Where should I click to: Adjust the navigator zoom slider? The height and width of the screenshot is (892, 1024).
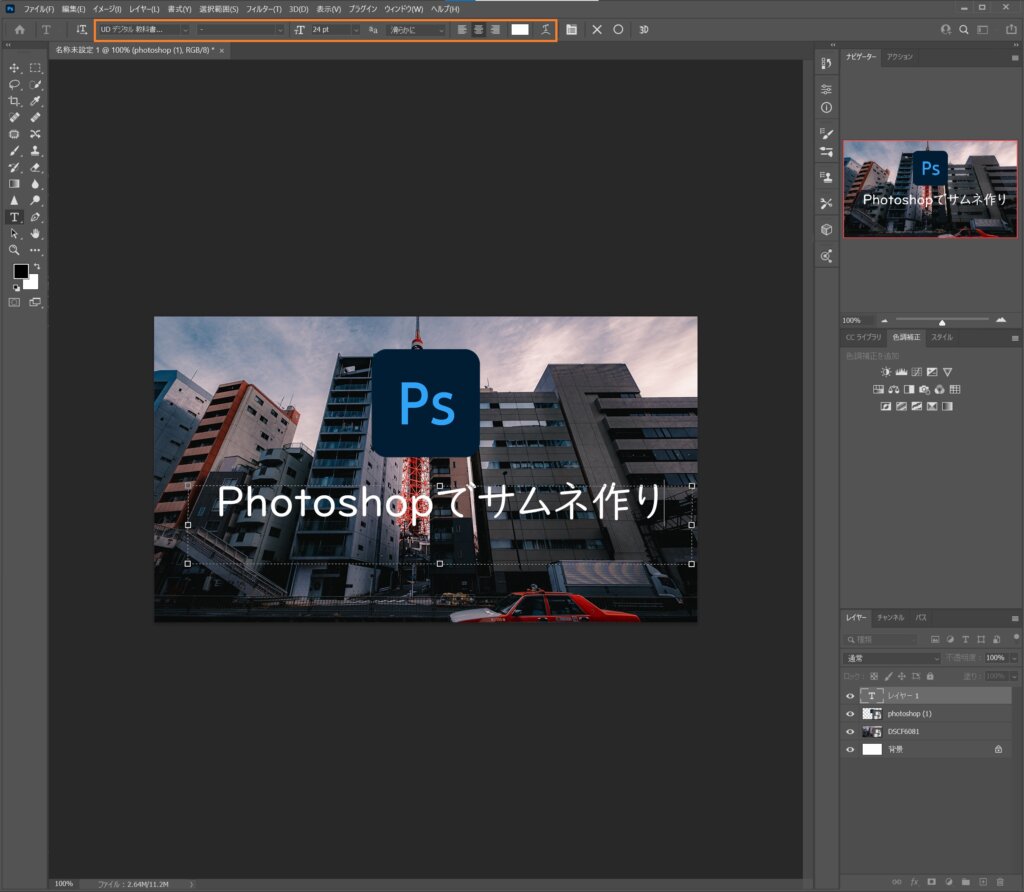(x=942, y=322)
